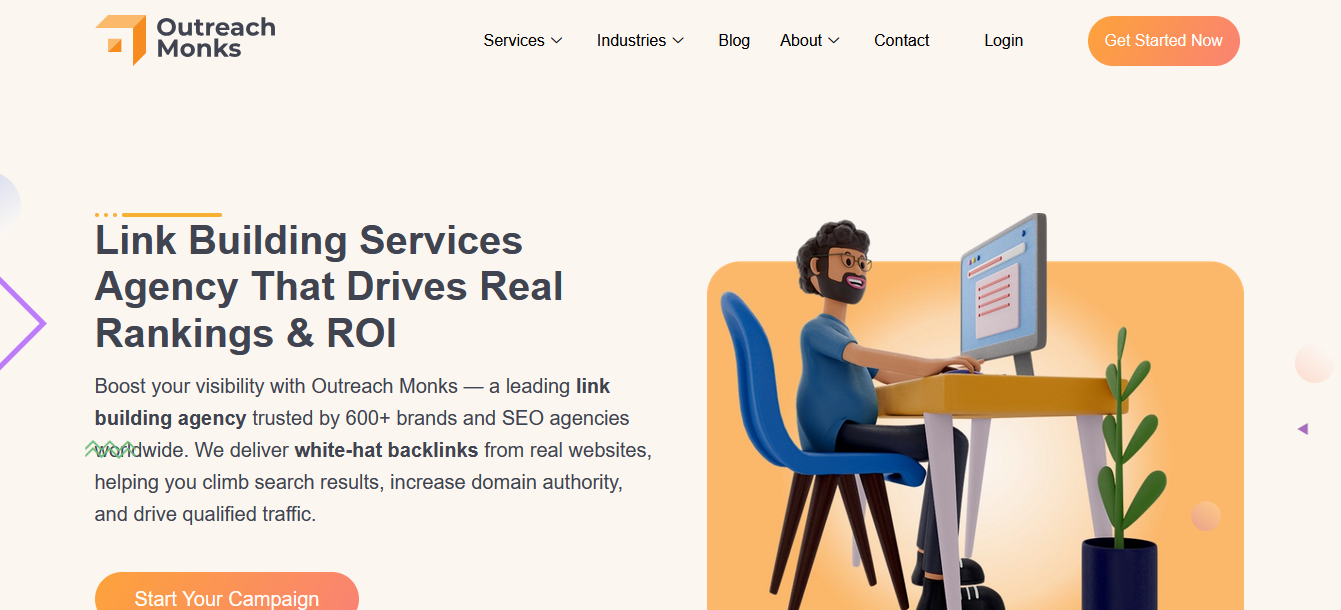Expand the About dropdown chevron
This screenshot has width=1341, height=610.
(834, 41)
